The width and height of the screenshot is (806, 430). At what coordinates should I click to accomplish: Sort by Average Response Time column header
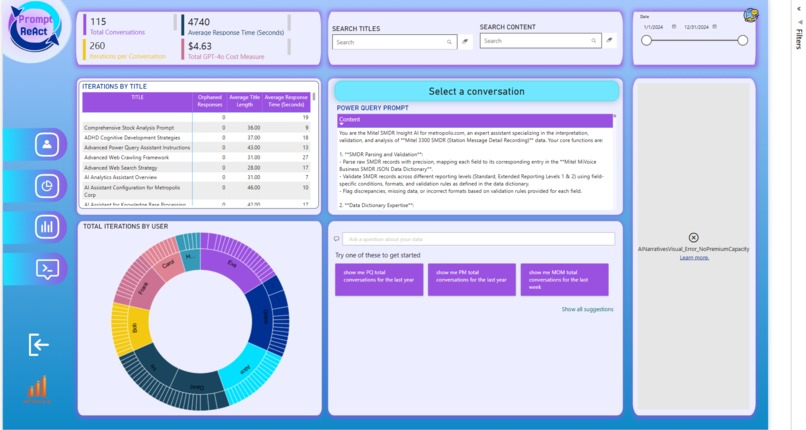pyautogui.click(x=286, y=102)
